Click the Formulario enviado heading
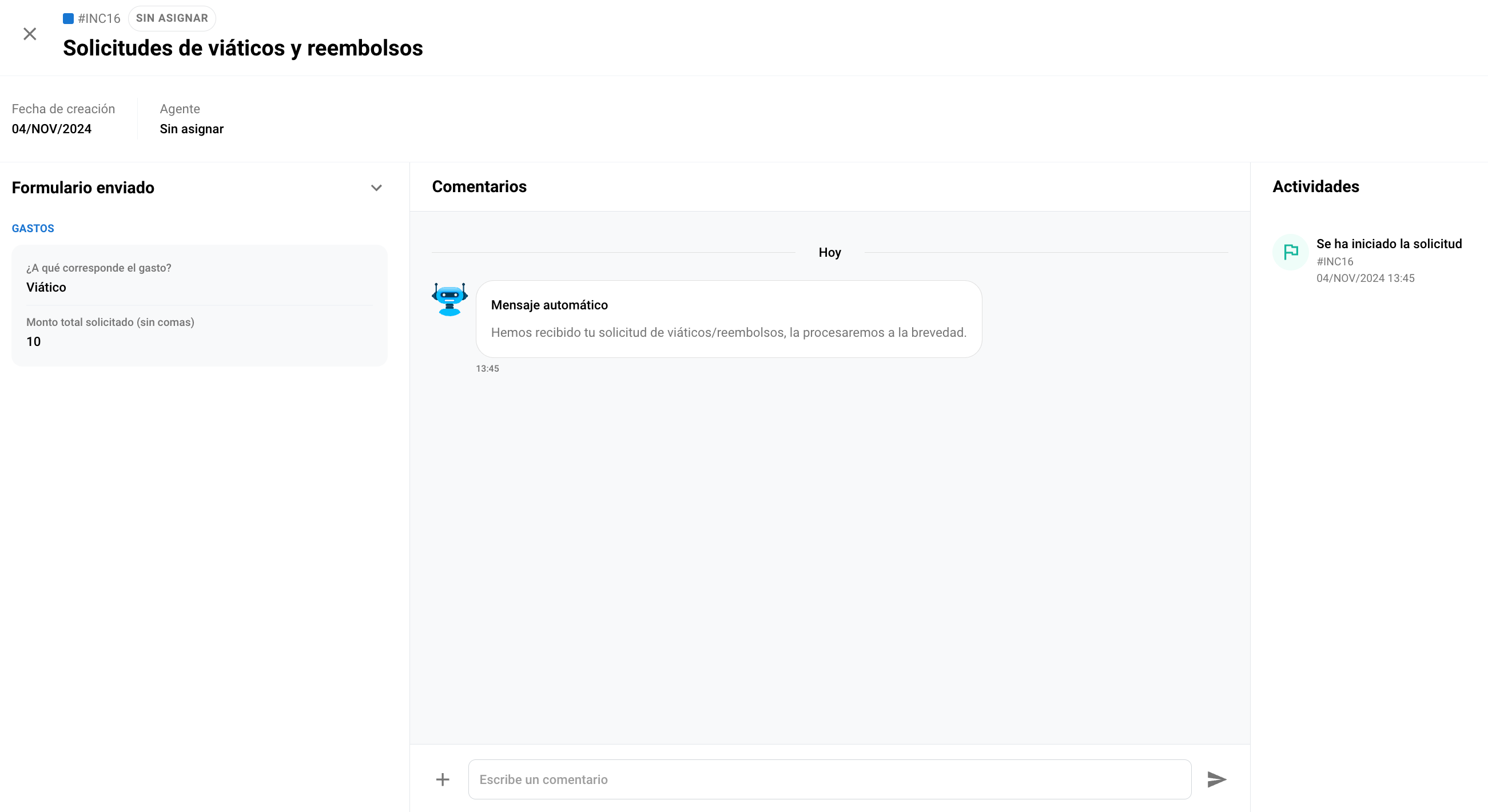 click(83, 188)
